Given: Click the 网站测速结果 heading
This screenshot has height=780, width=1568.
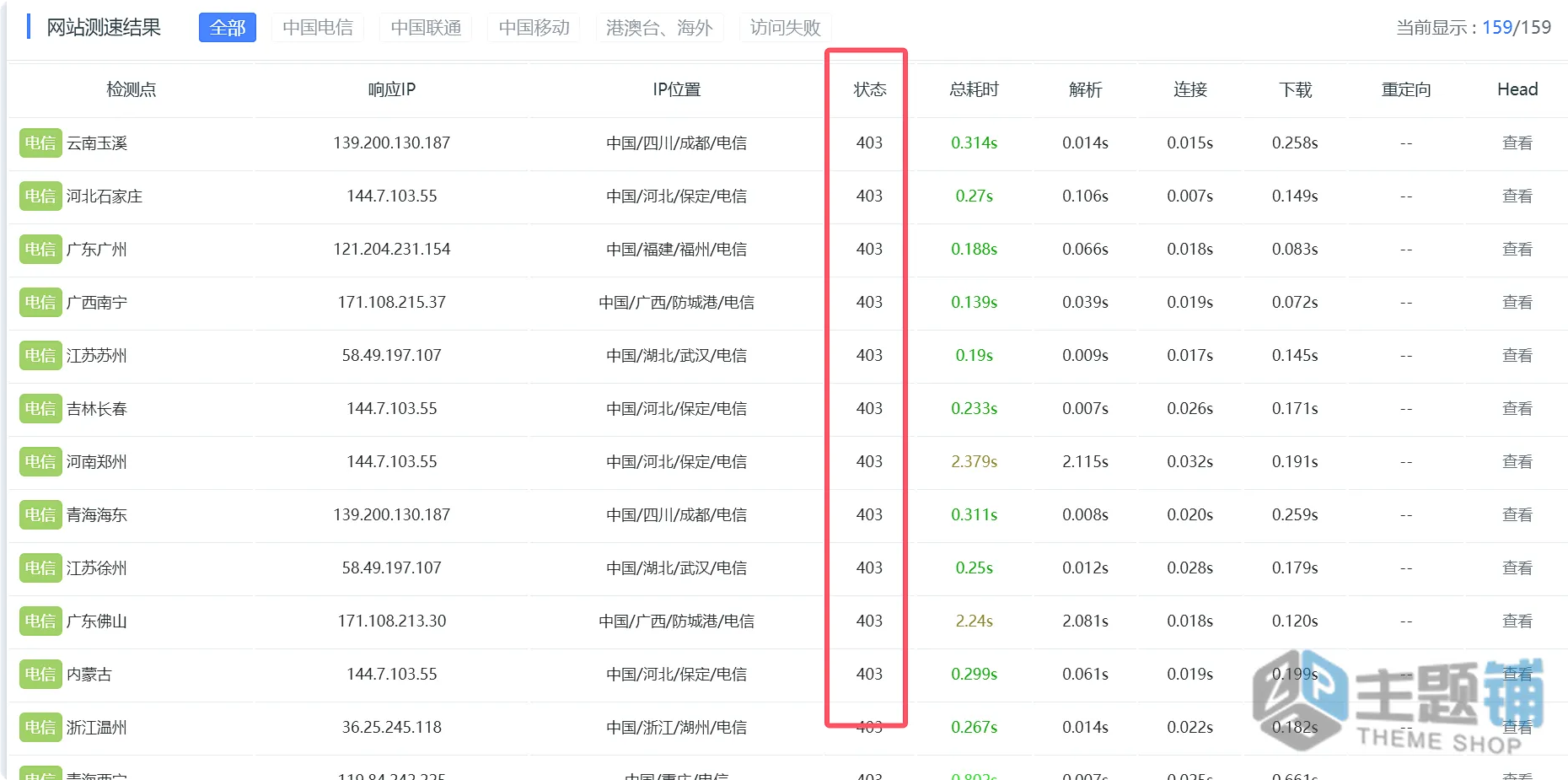Looking at the screenshot, I should pyautogui.click(x=104, y=28).
